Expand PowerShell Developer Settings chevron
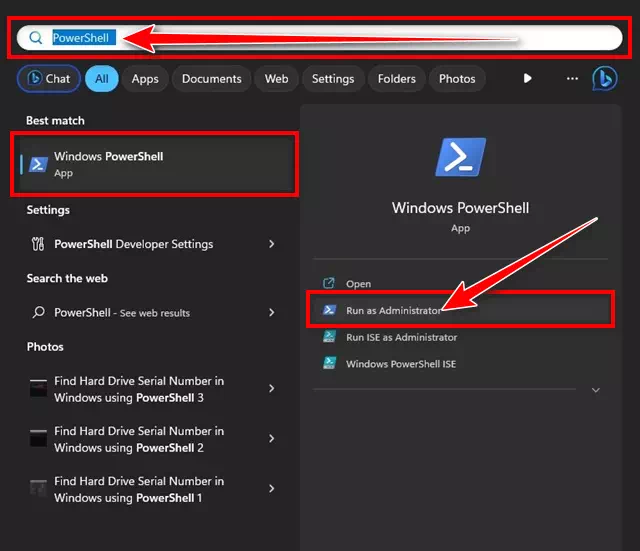Screen dimensions: 640x551 [271, 244]
